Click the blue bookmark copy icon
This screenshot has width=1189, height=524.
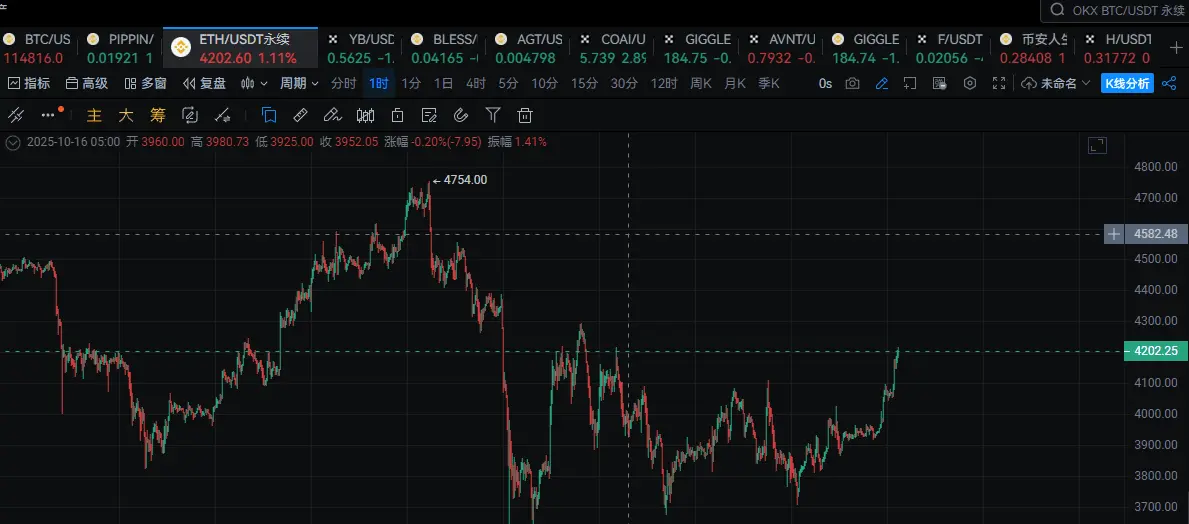coord(268,115)
